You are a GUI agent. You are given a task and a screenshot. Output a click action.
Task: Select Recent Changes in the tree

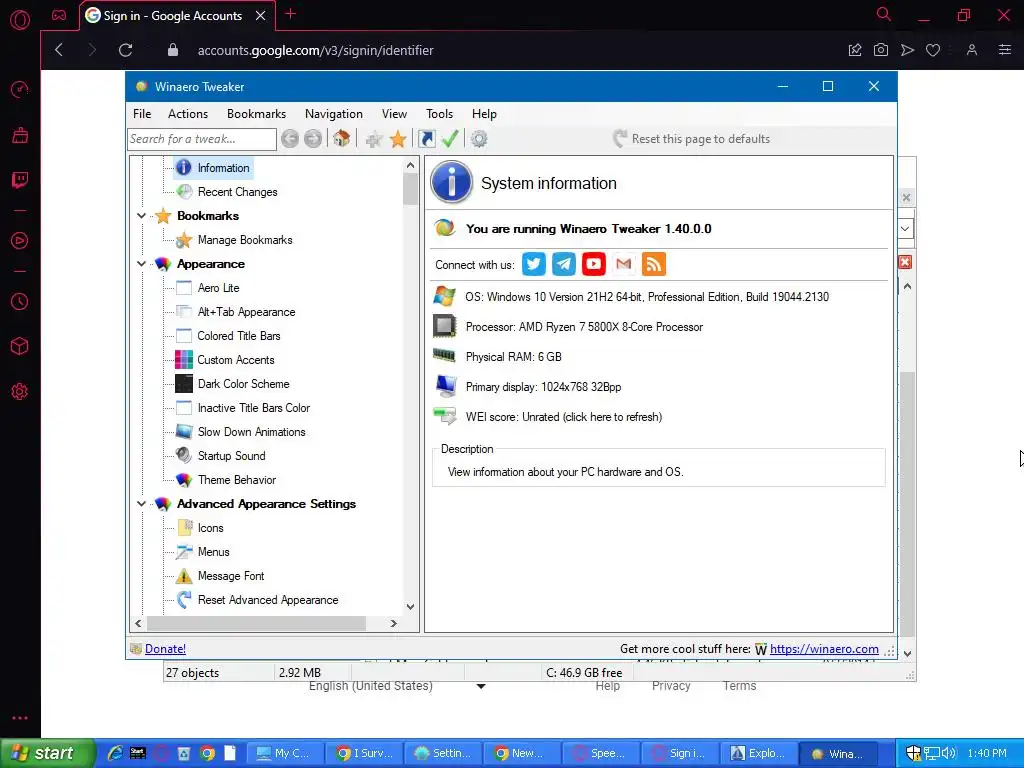click(x=237, y=192)
